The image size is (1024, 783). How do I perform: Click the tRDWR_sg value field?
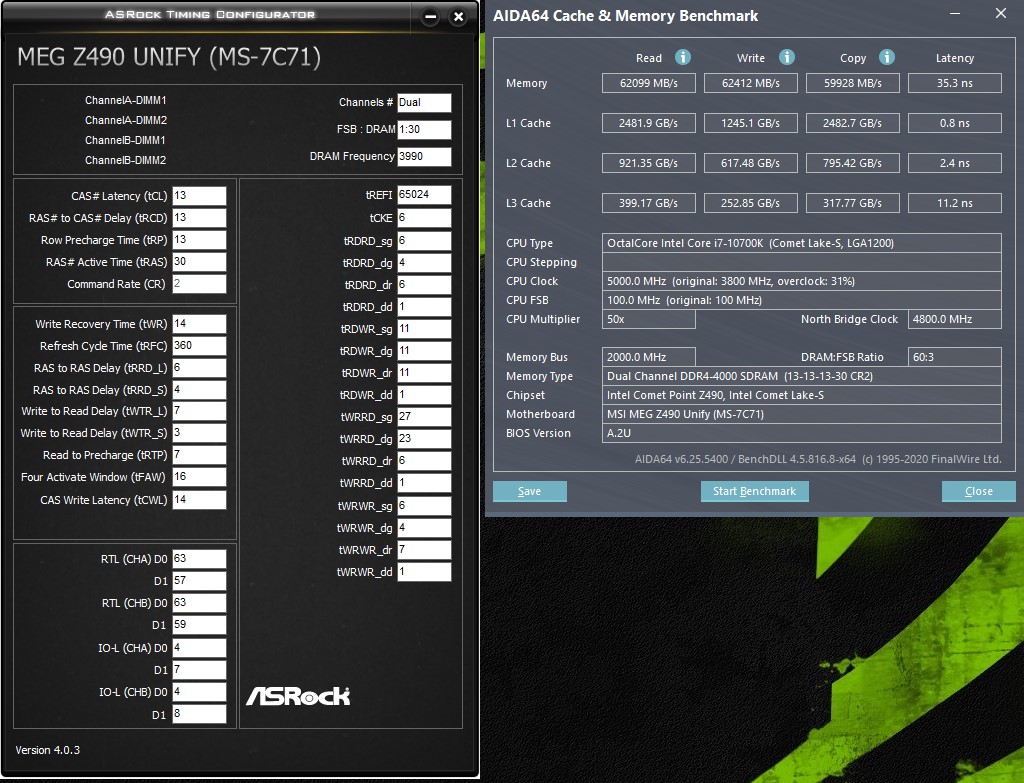point(424,329)
